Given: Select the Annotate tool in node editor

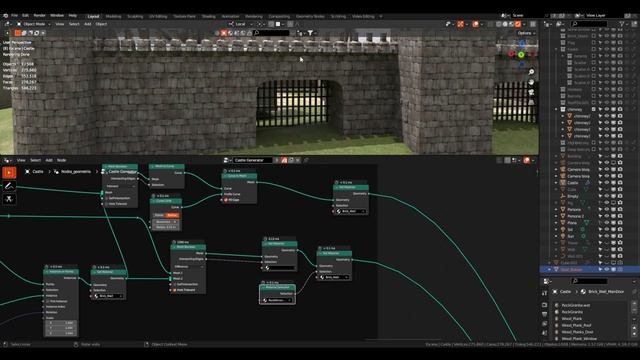Looking at the screenshot, I should [x=9, y=186].
